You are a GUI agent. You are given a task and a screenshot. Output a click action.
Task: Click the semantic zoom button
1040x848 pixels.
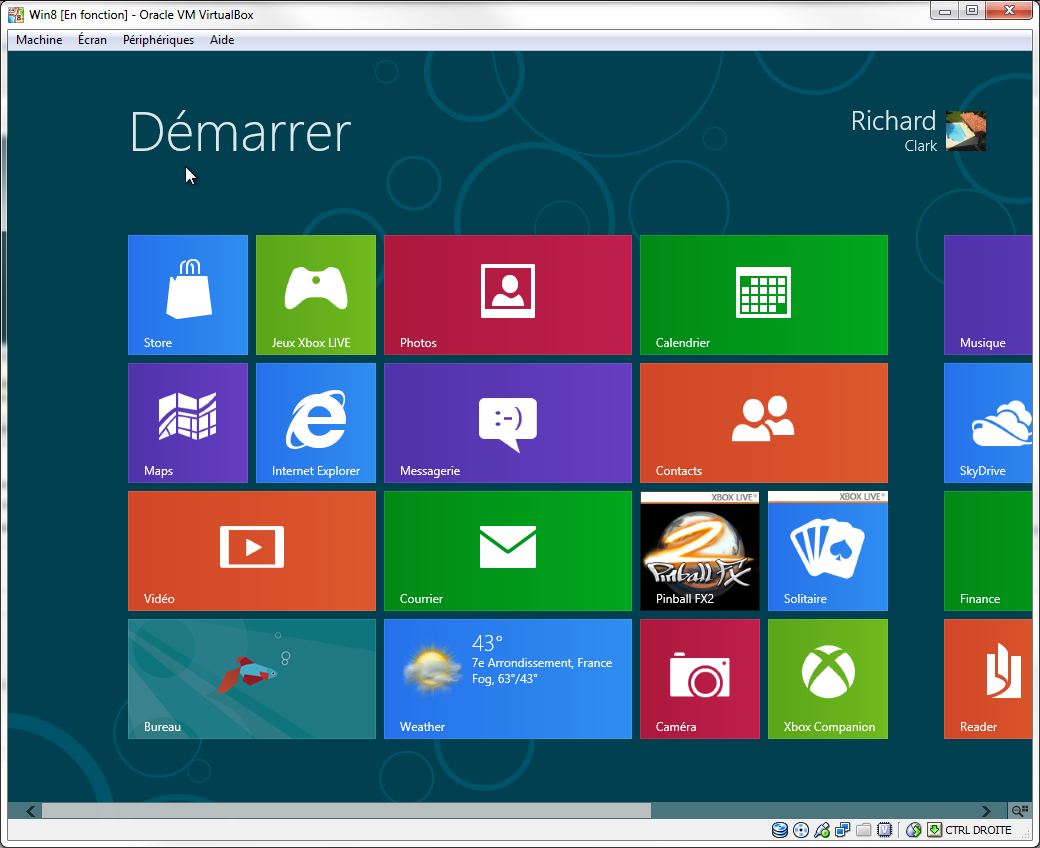(x=1019, y=811)
